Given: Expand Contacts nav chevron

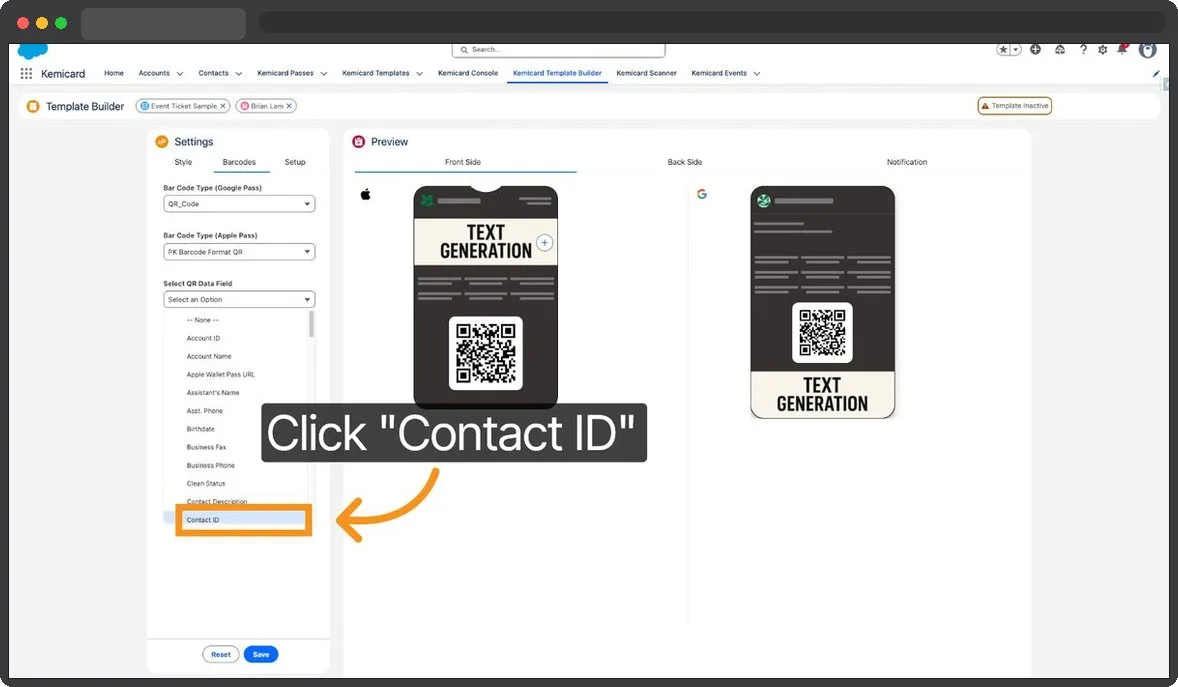Looking at the screenshot, I should click(239, 74).
